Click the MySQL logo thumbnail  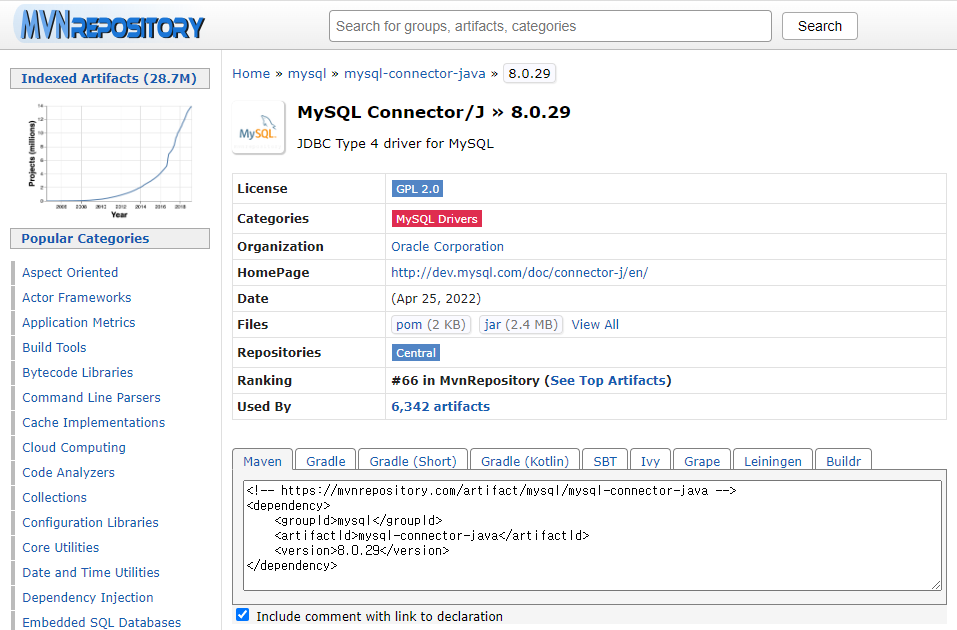(258, 128)
